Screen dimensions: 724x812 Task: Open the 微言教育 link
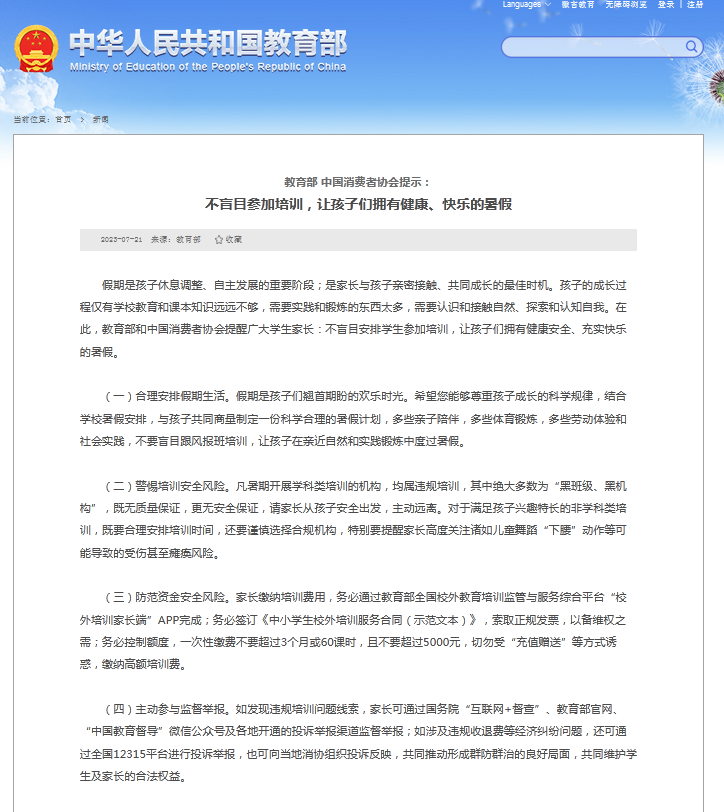click(x=577, y=5)
